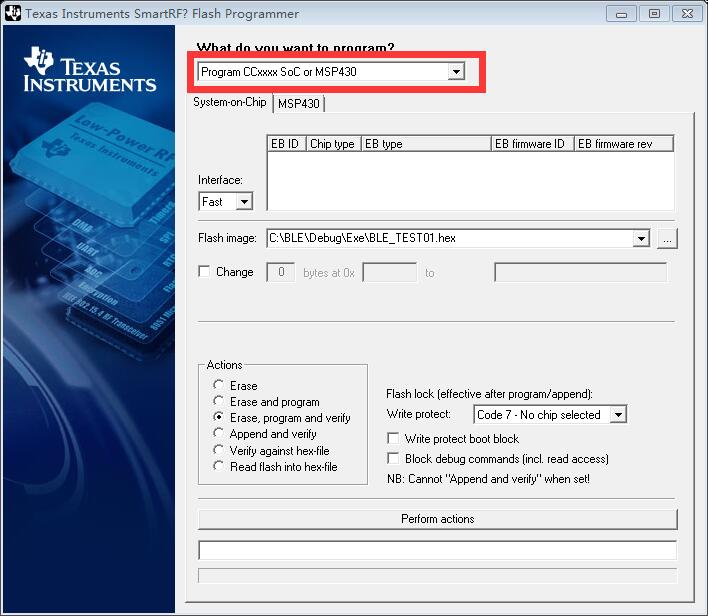The width and height of the screenshot is (708, 616).
Task: Click the EB firmware rev column header
Action: [x=624, y=144]
